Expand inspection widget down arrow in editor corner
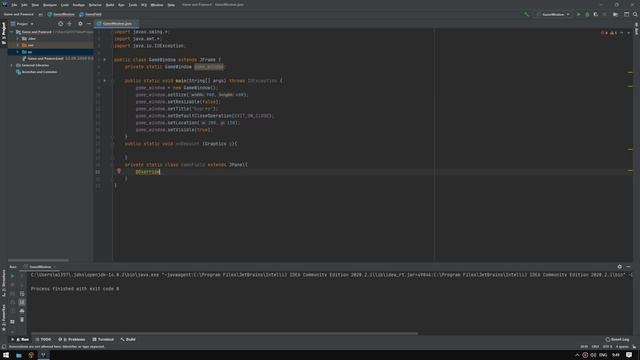Viewport: 640px width, 360px height. click(629, 33)
